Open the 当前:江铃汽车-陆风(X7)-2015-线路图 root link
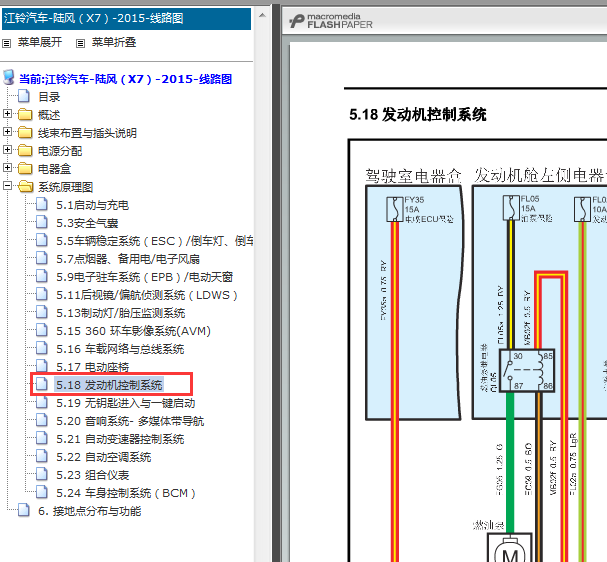The width and height of the screenshot is (607, 562). tap(125, 79)
